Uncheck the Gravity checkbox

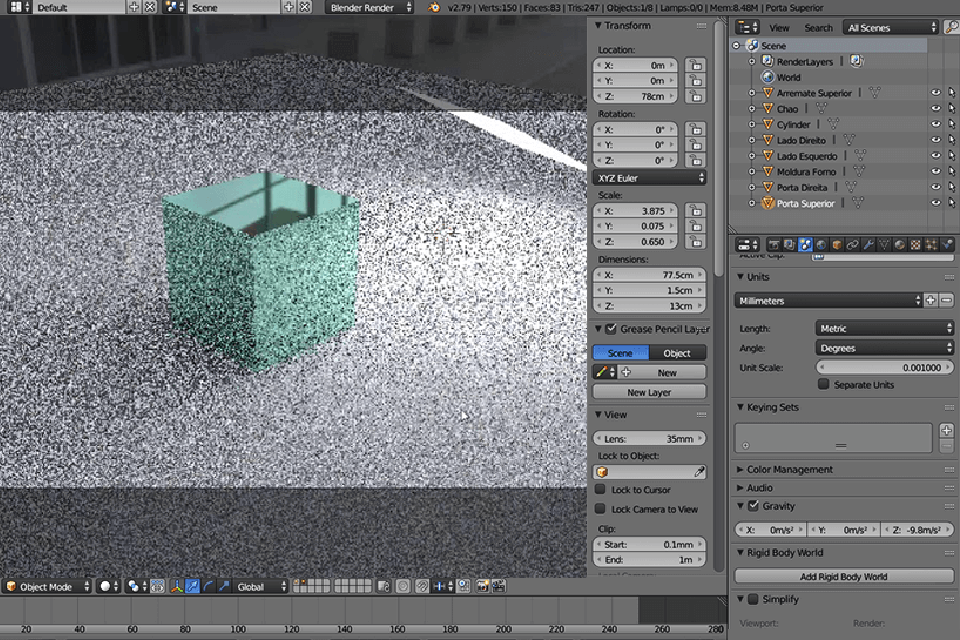753,506
